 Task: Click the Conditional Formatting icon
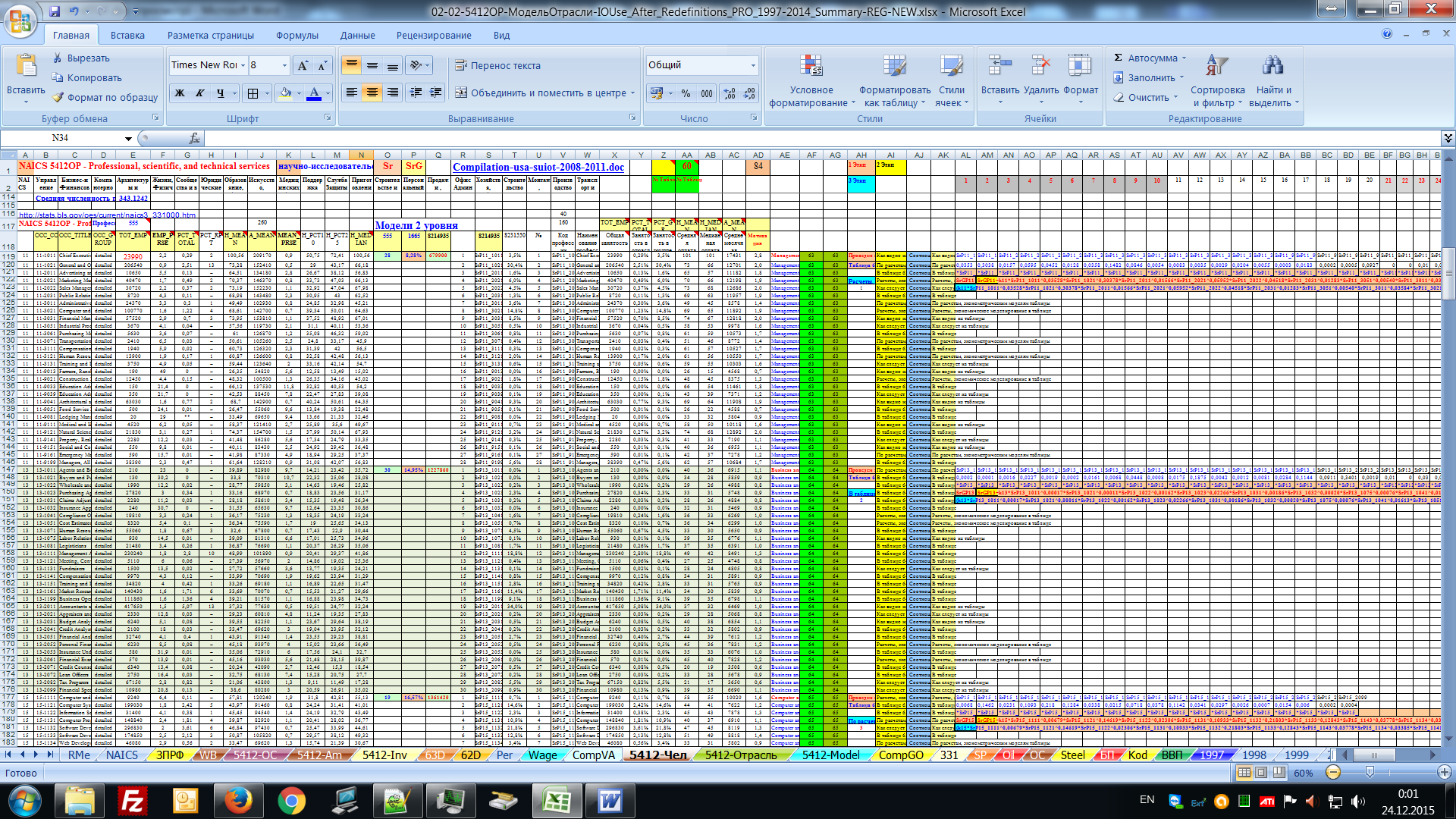coord(811,67)
